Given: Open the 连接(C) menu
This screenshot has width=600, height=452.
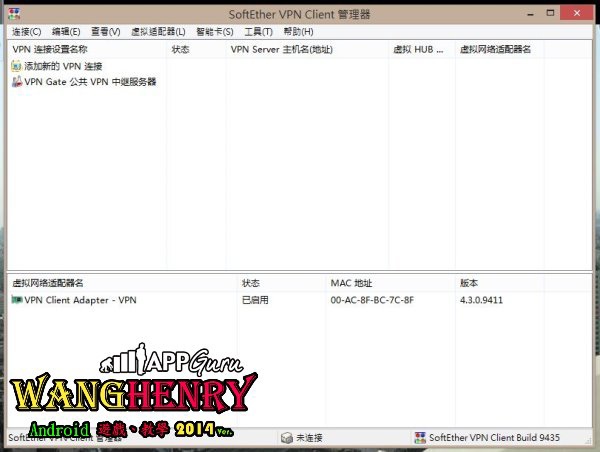Looking at the screenshot, I should [26, 32].
